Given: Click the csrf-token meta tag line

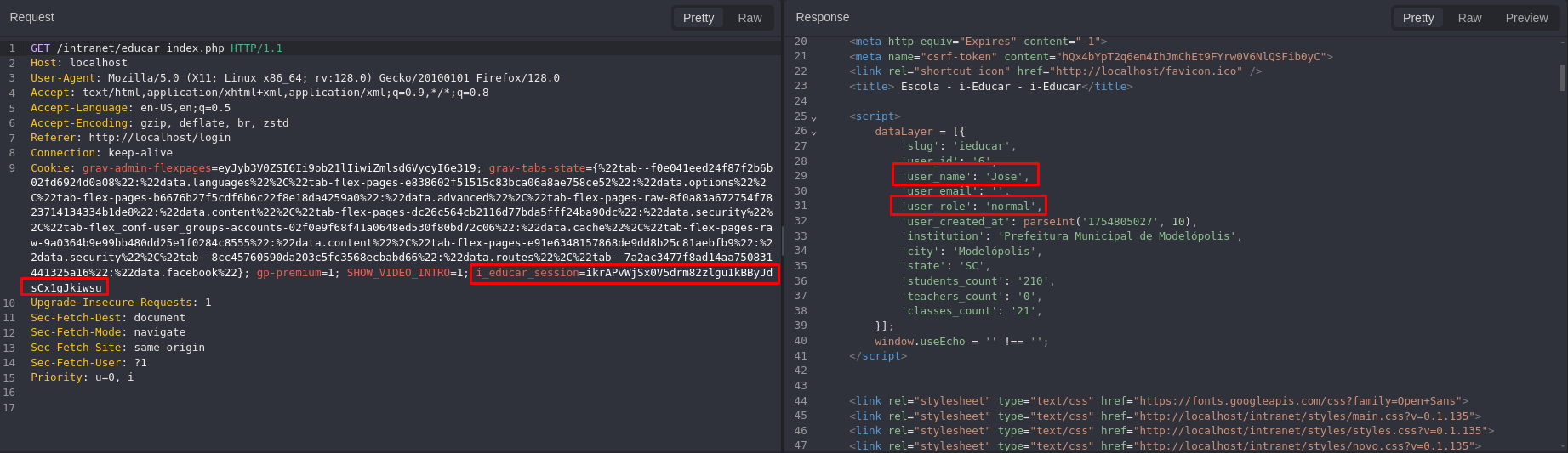Looking at the screenshot, I should click(x=1091, y=57).
